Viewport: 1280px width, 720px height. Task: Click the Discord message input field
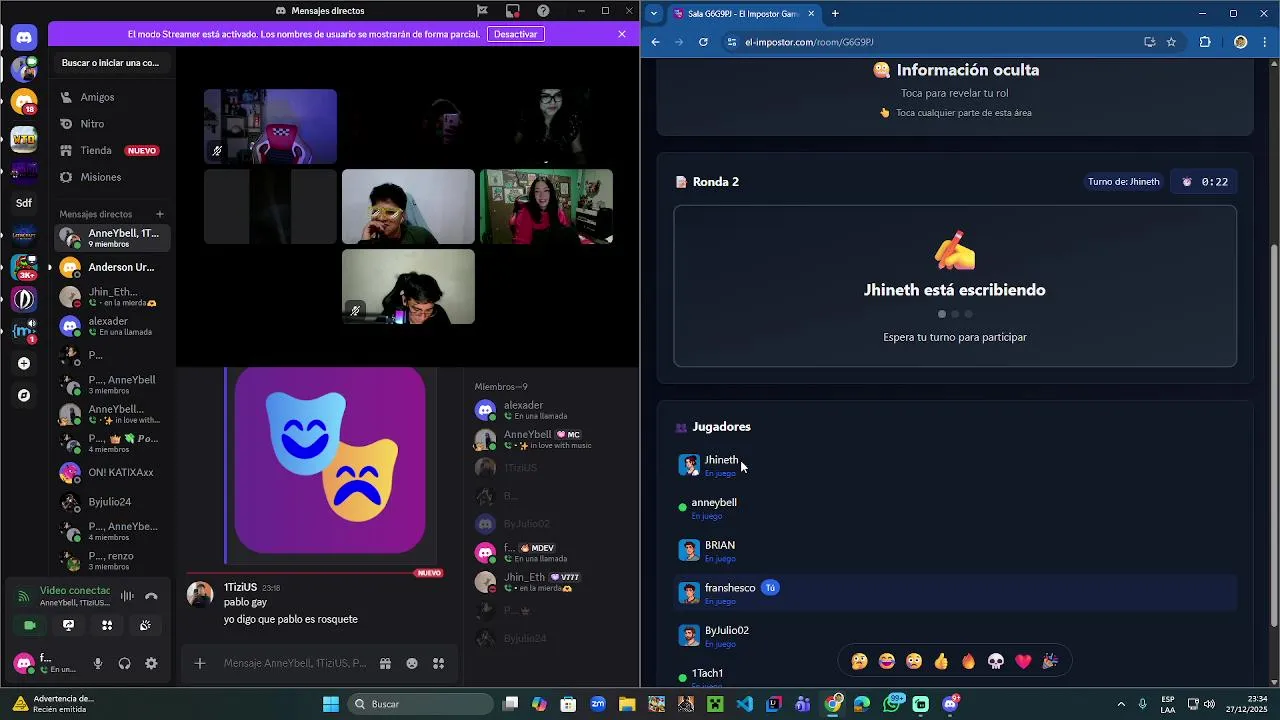click(x=295, y=663)
